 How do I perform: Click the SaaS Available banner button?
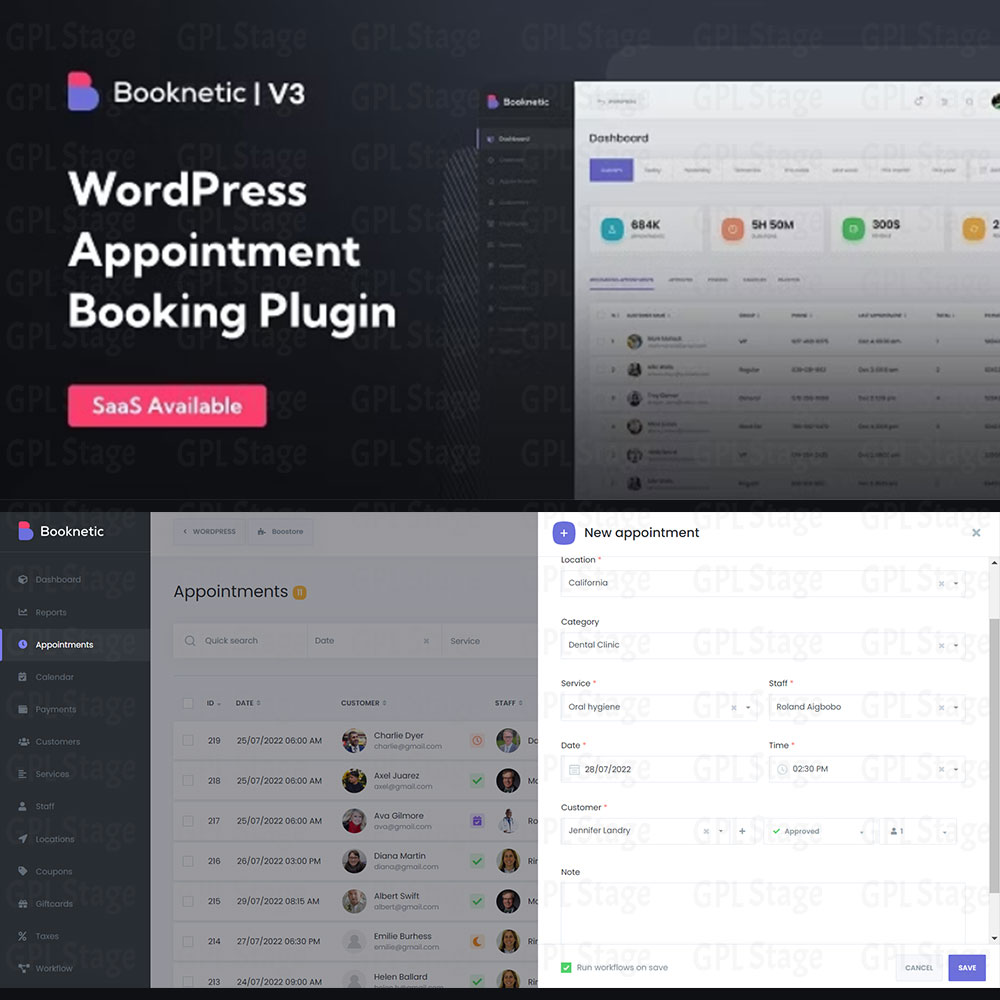pos(167,406)
